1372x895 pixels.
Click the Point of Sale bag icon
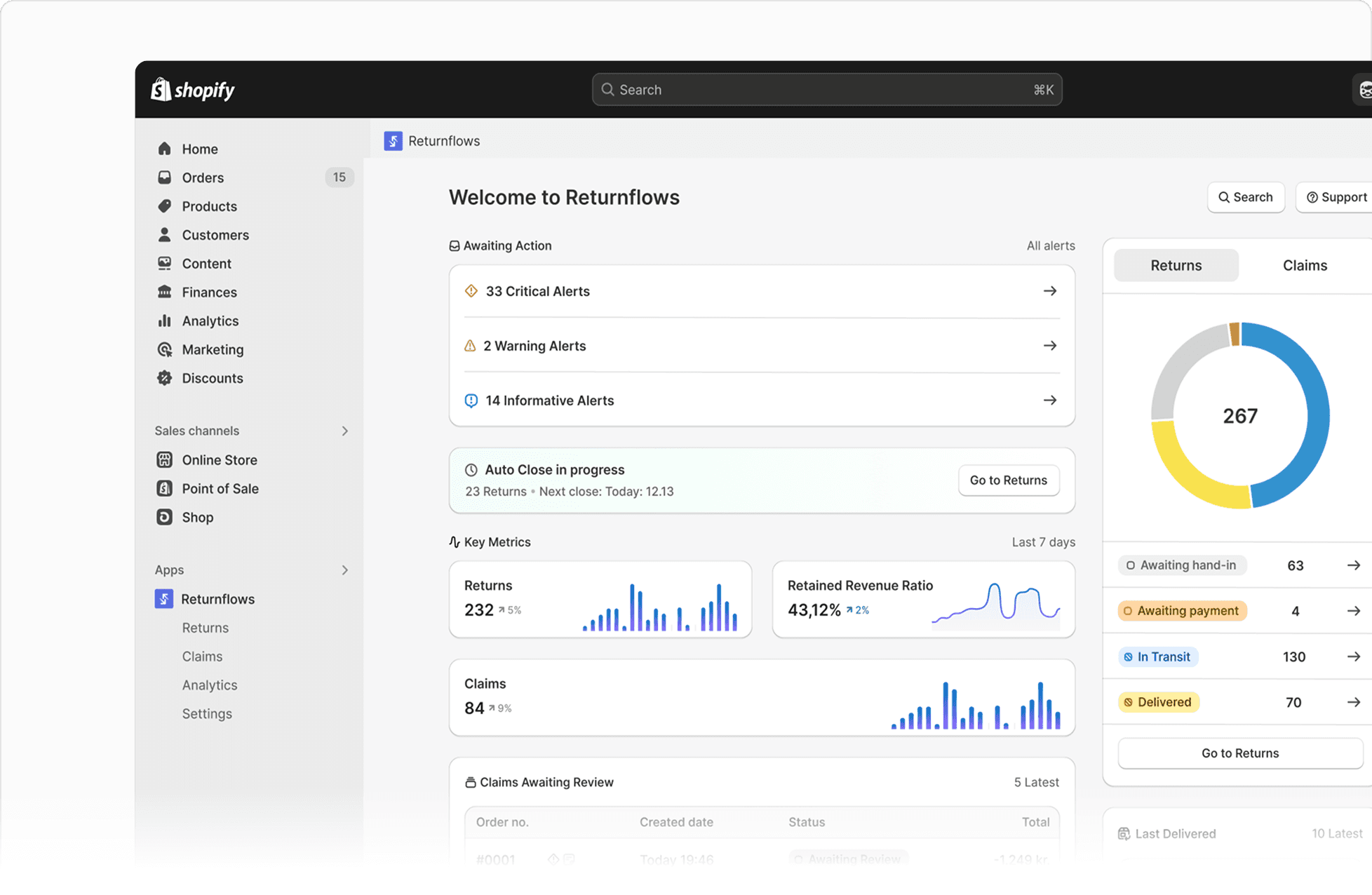pyautogui.click(x=164, y=489)
